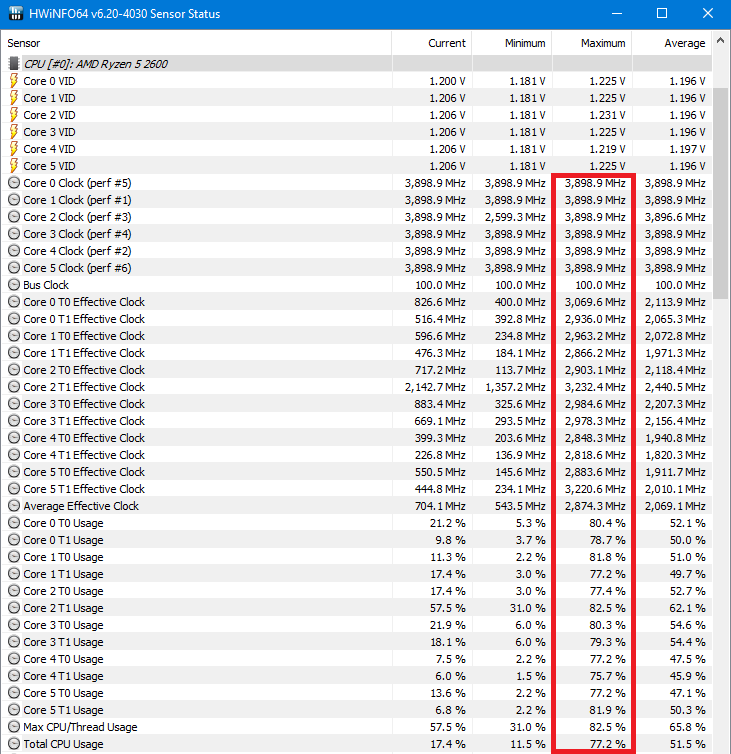The image size is (731, 754).
Task: Select the Core 3 T0 Effective Clock label
Action: (84, 404)
